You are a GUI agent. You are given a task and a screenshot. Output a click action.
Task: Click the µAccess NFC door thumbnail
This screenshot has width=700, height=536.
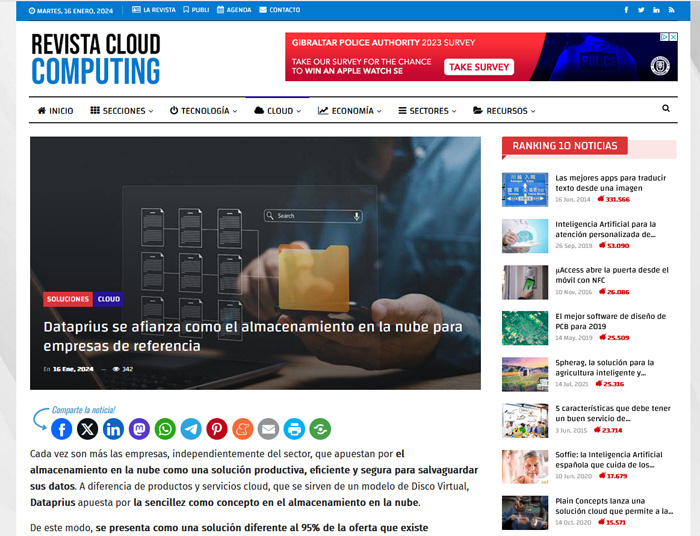coord(525,282)
